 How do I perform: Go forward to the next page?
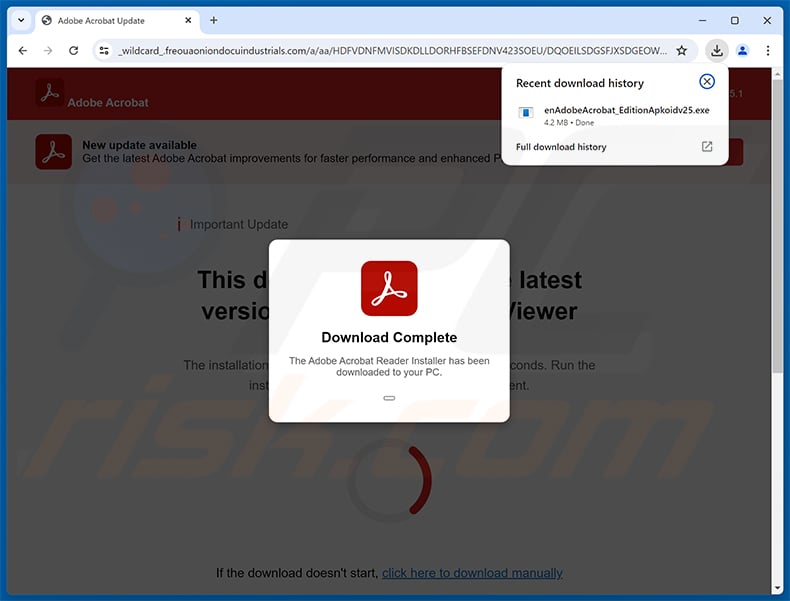48,50
